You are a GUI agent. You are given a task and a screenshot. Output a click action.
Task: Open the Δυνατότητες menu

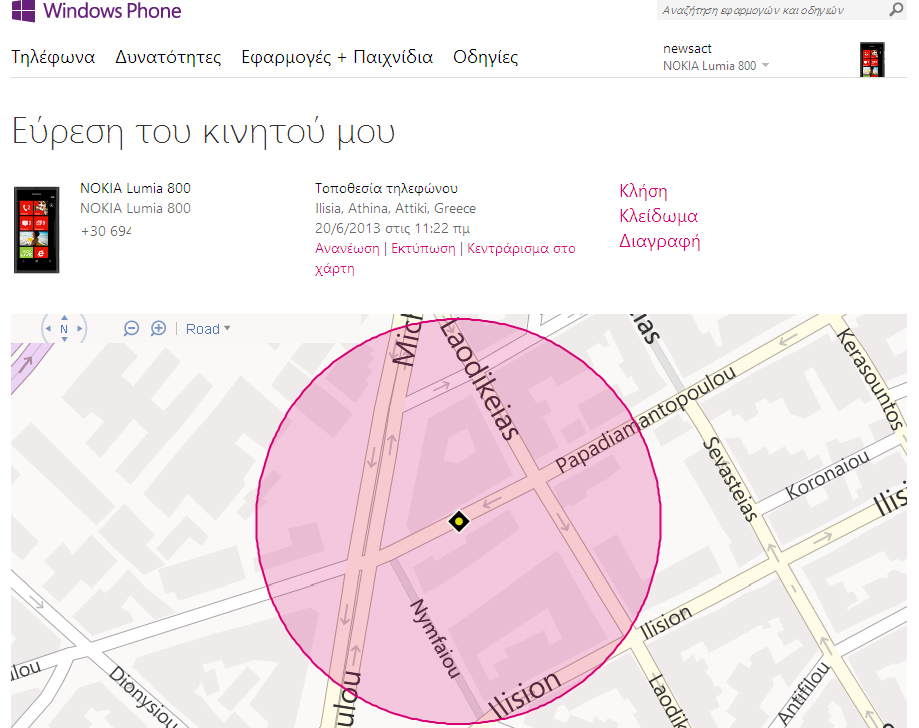[x=168, y=57]
